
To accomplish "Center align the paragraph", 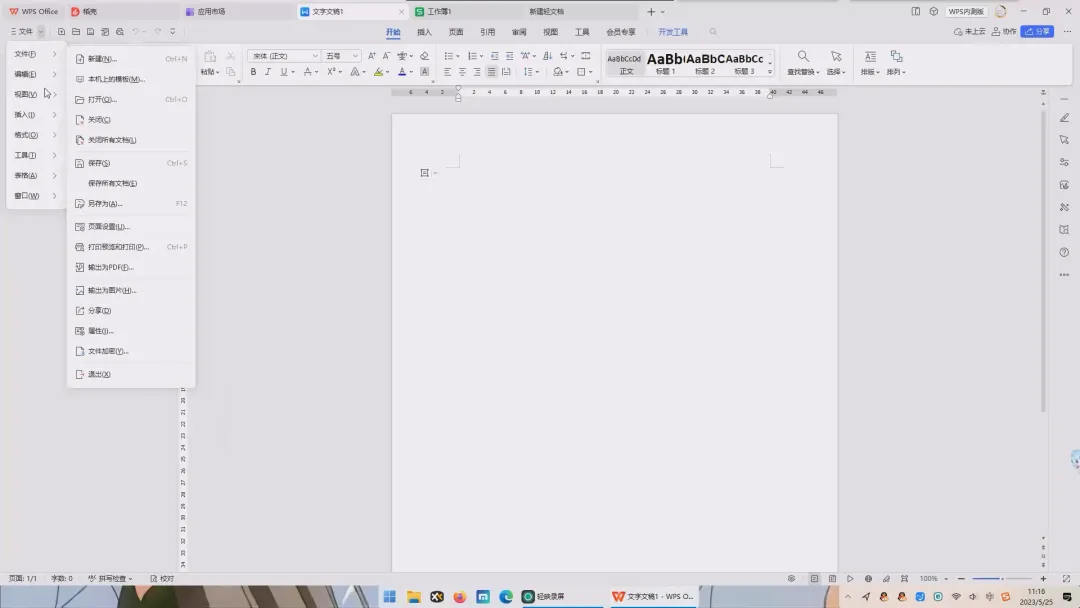I will pos(462,72).
